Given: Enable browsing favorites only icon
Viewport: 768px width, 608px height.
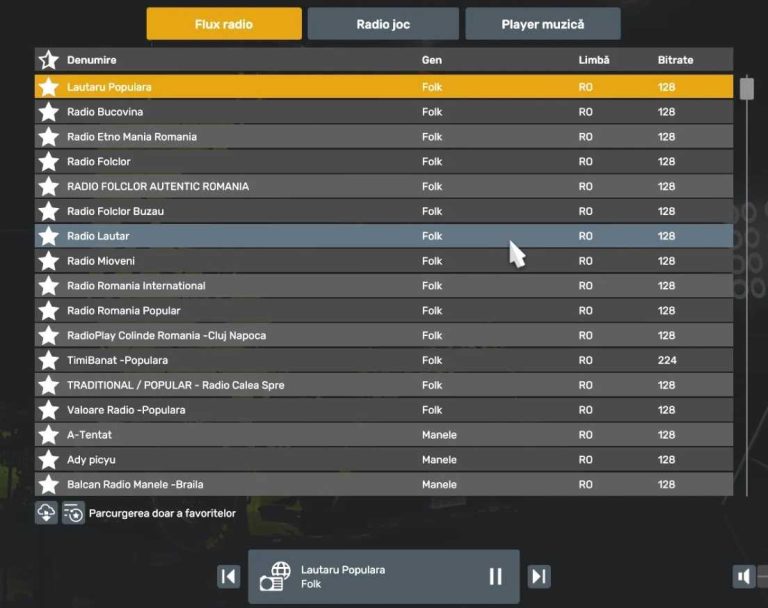Looking at the screenshot, I should coord(73,513).
